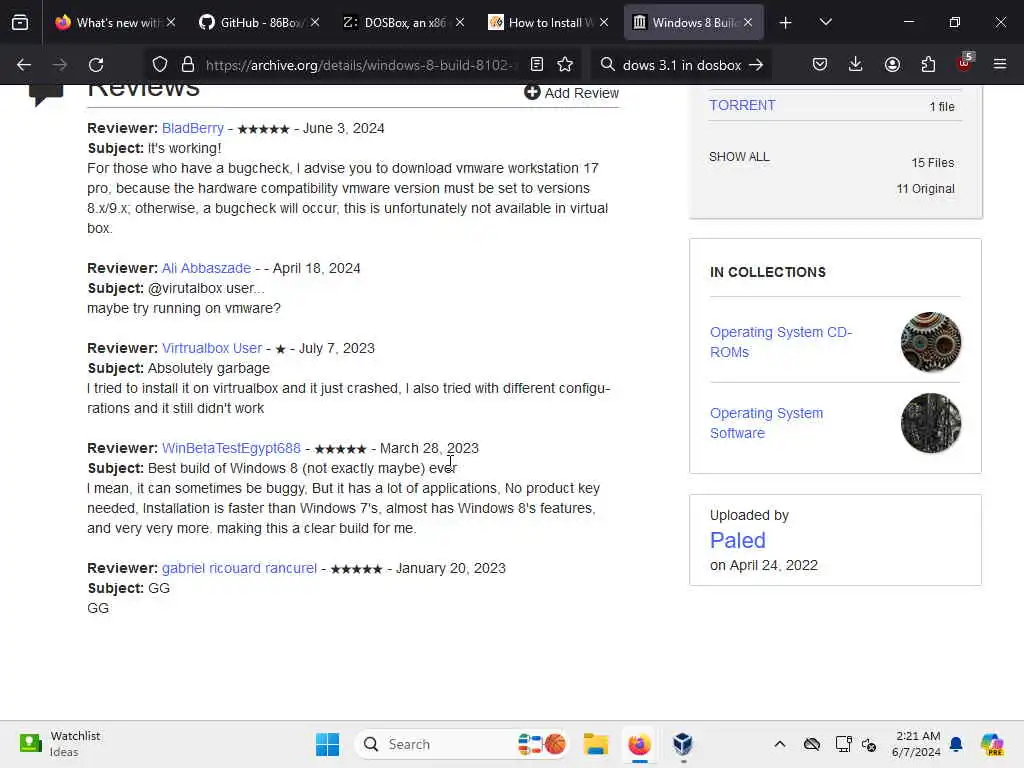Open the downloads panel

click(x=856, y=64)
